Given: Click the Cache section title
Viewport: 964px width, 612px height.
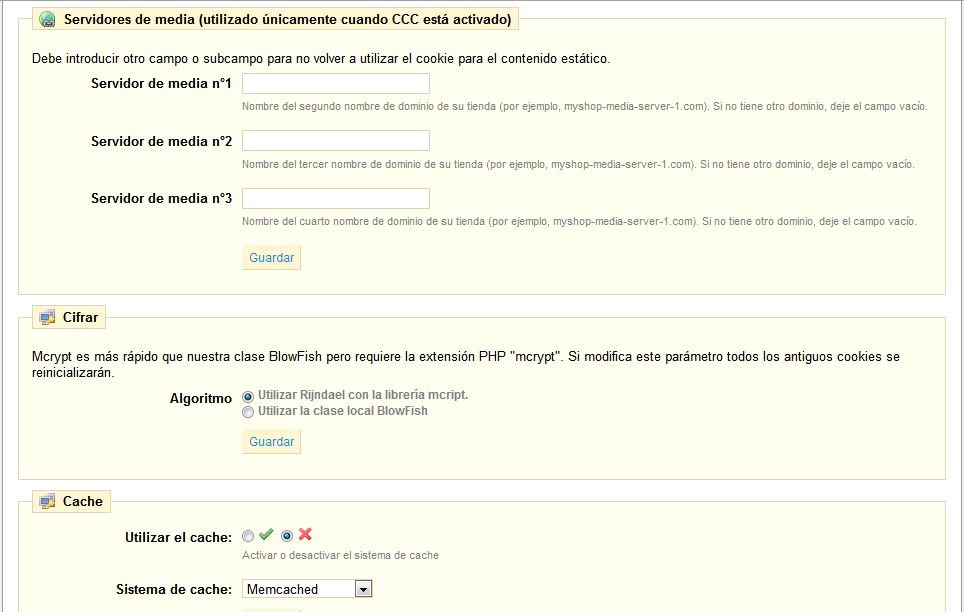Looking at the screenshot, I should click(x=82, y=501).
